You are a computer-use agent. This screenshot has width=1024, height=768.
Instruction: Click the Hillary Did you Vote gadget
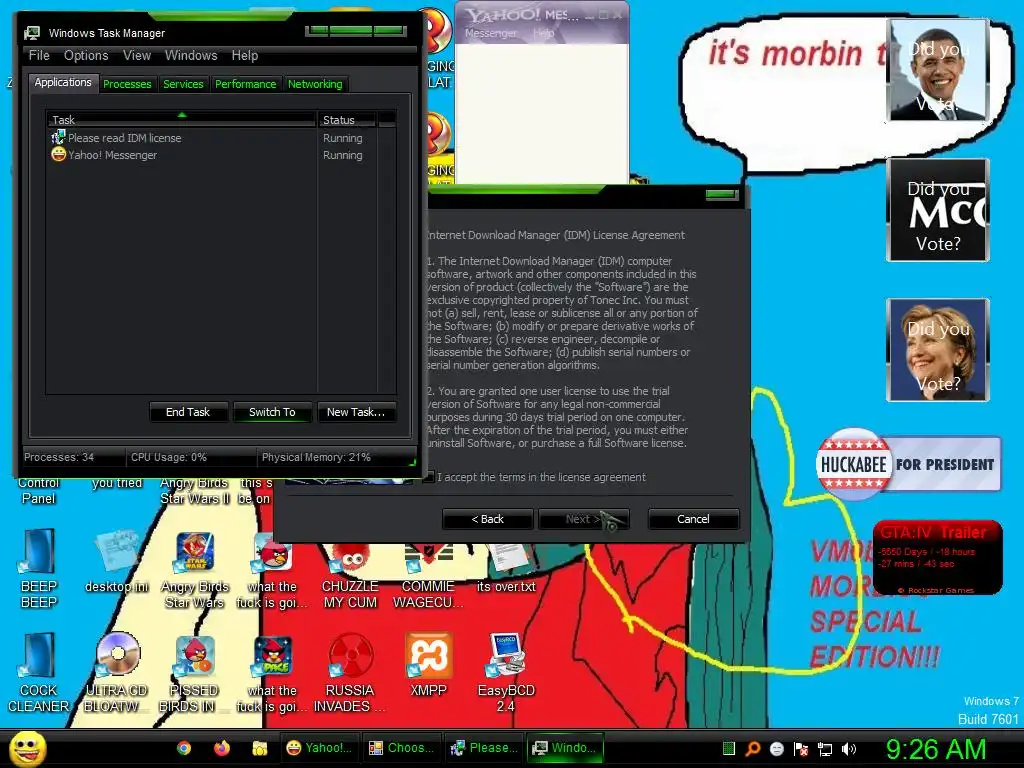(938, 350)
